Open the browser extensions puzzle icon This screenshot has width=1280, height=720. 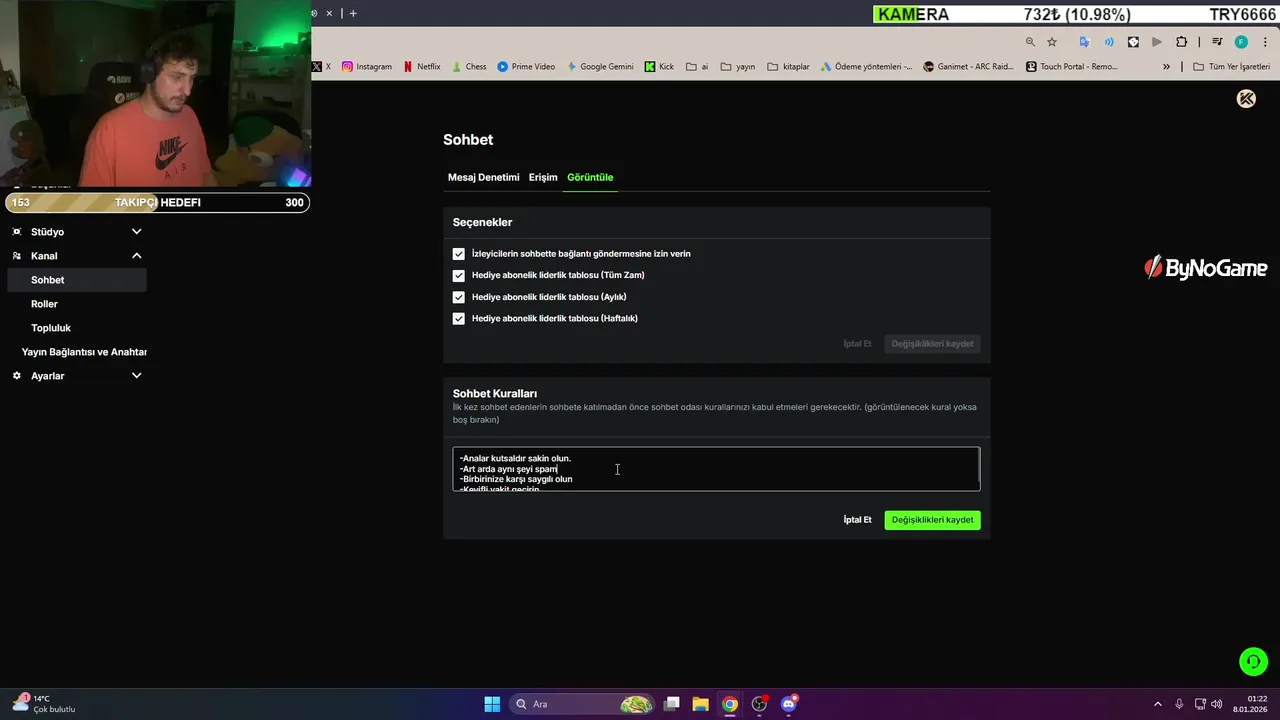coord(1181,42)
